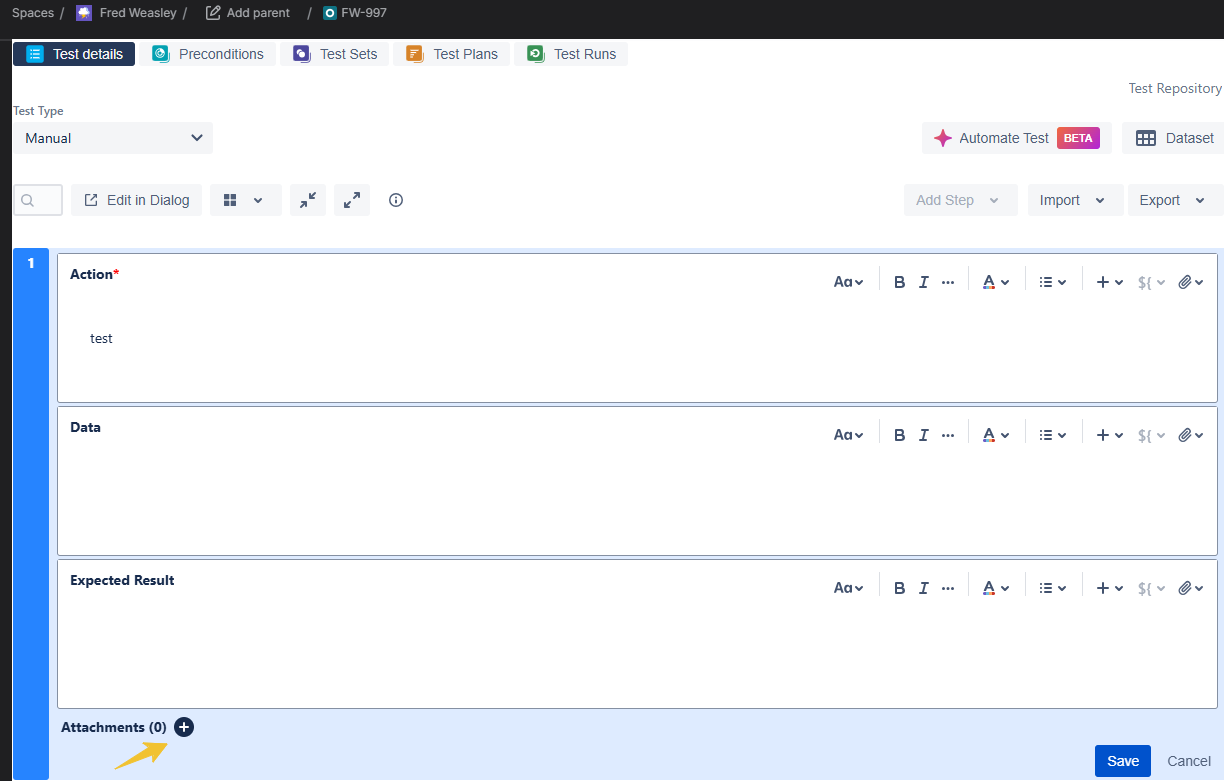Open text style dropdown in Data editor
This screenshot has height=781, width=1224.
[x=848, y=435]
